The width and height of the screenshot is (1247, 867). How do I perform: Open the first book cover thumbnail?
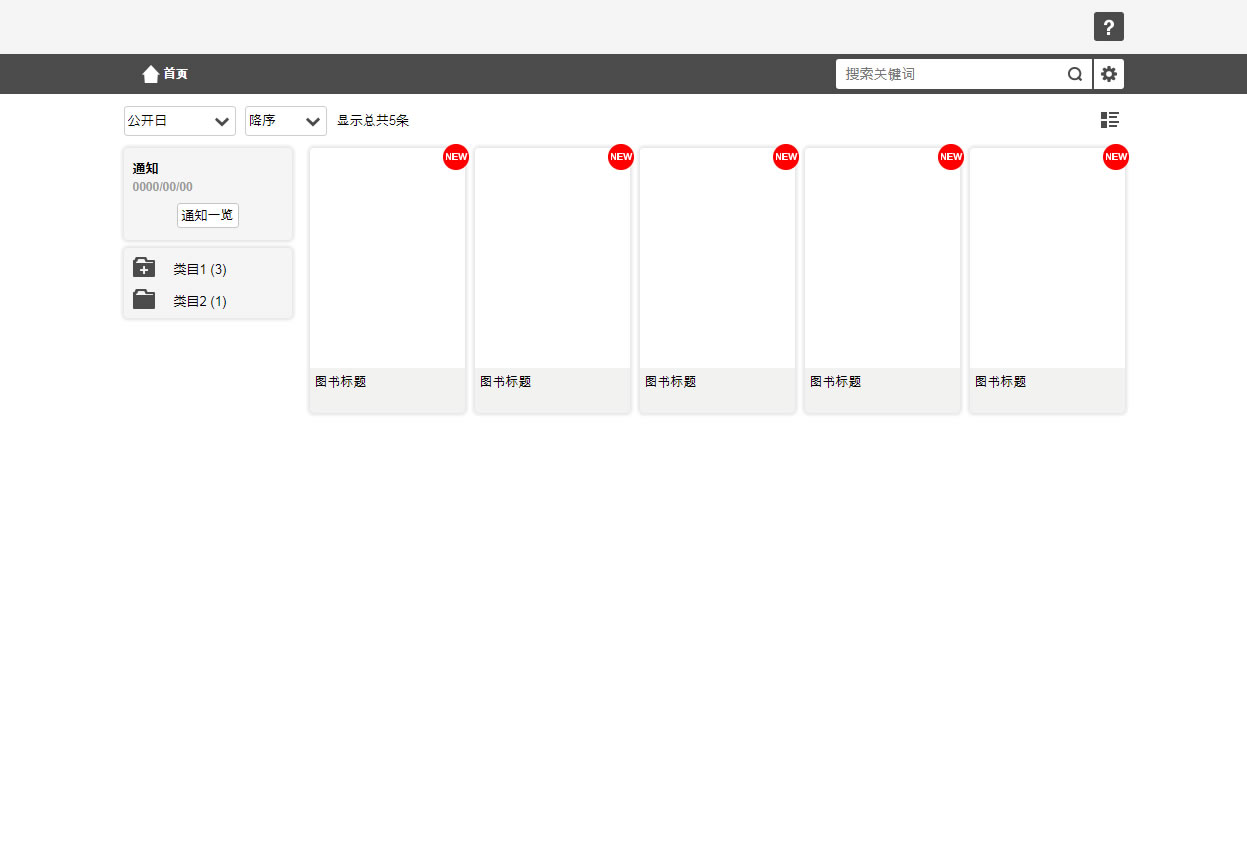pos(387,259)
